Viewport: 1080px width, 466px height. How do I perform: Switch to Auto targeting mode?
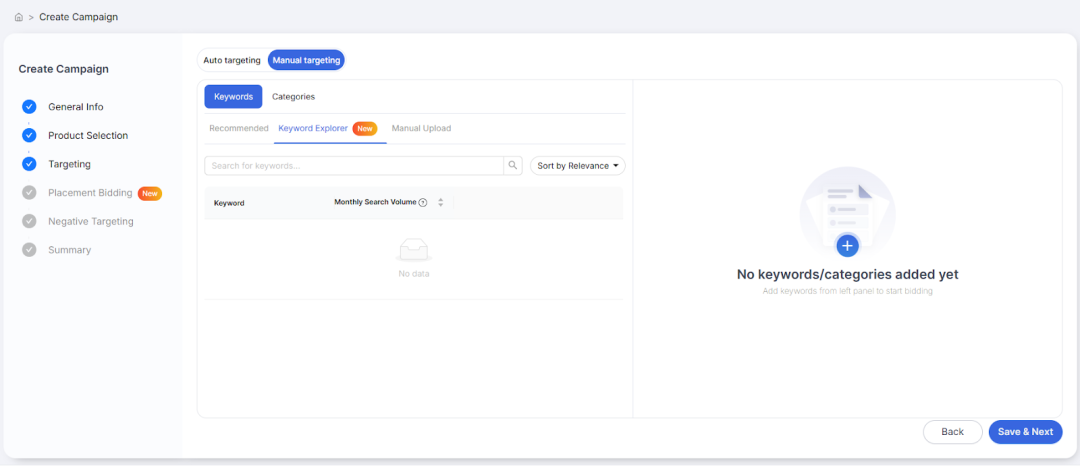(232, 61)
